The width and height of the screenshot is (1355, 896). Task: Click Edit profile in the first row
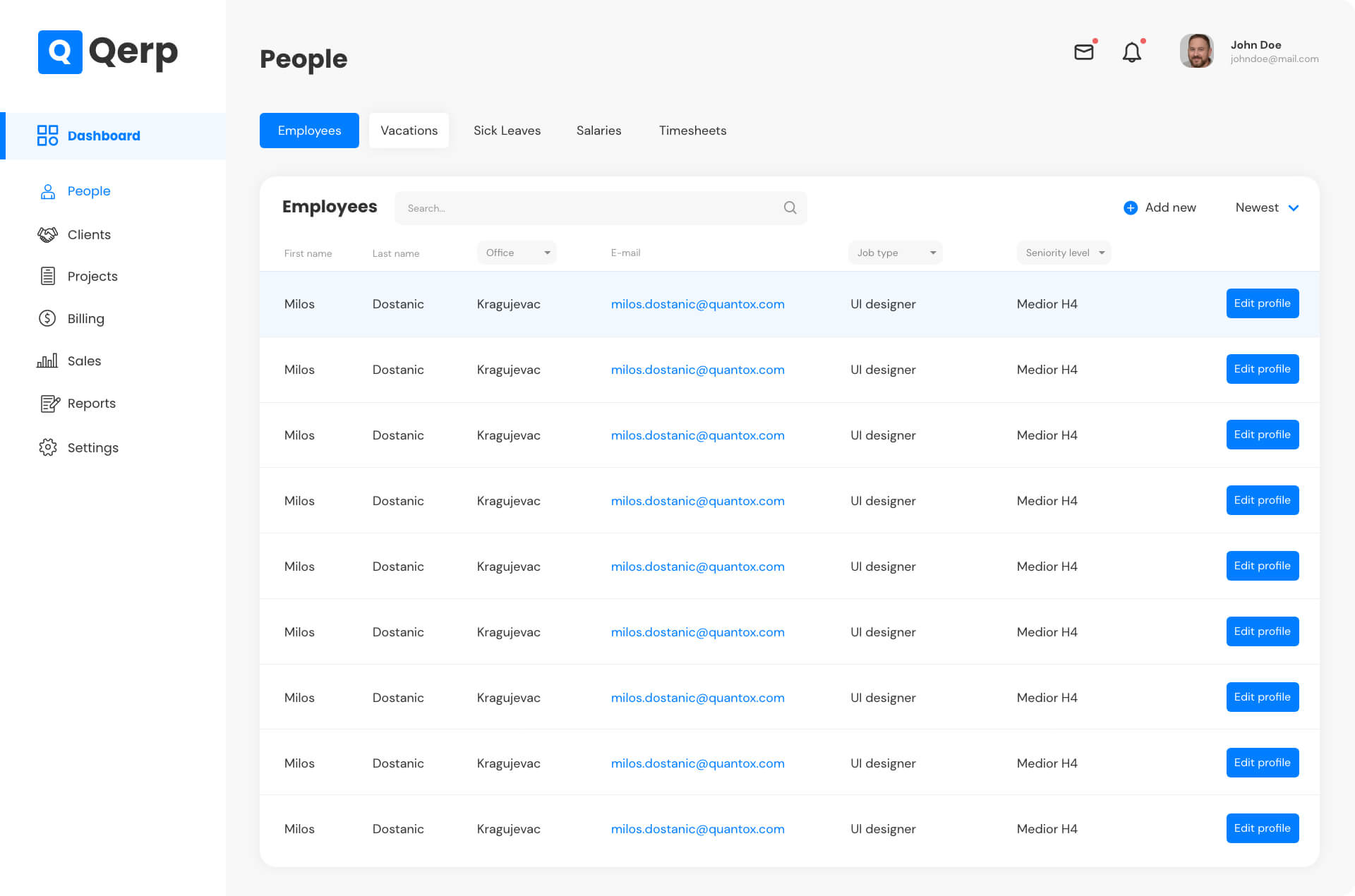1262,304
